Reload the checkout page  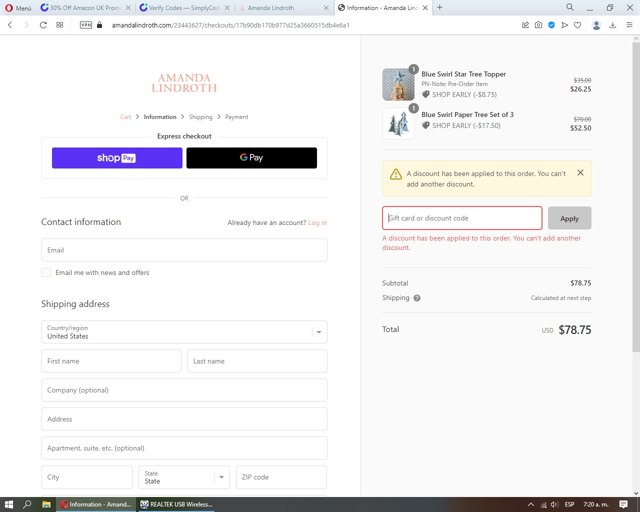tap(43, 25)
